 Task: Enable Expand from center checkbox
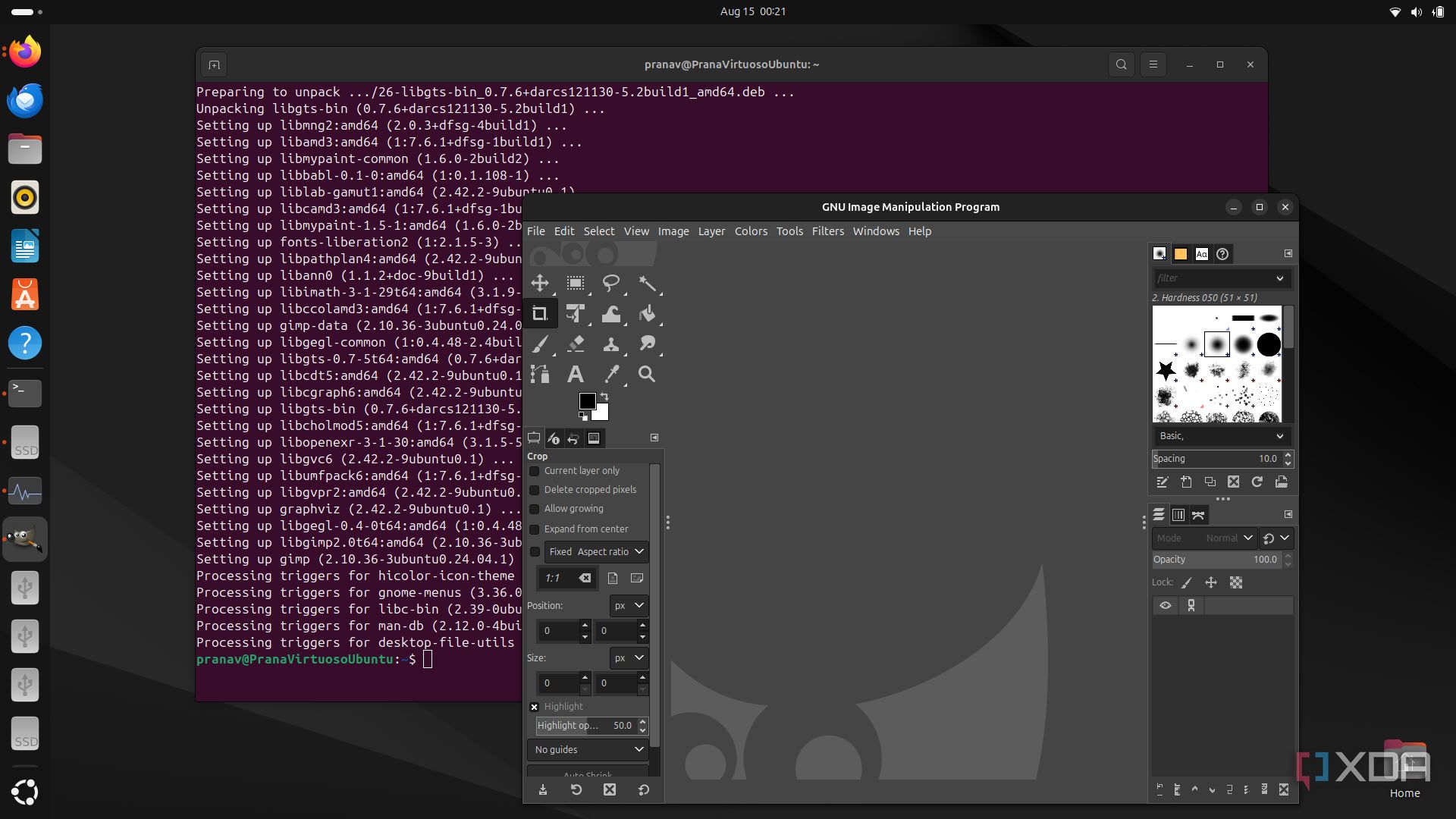pos(534,529)
